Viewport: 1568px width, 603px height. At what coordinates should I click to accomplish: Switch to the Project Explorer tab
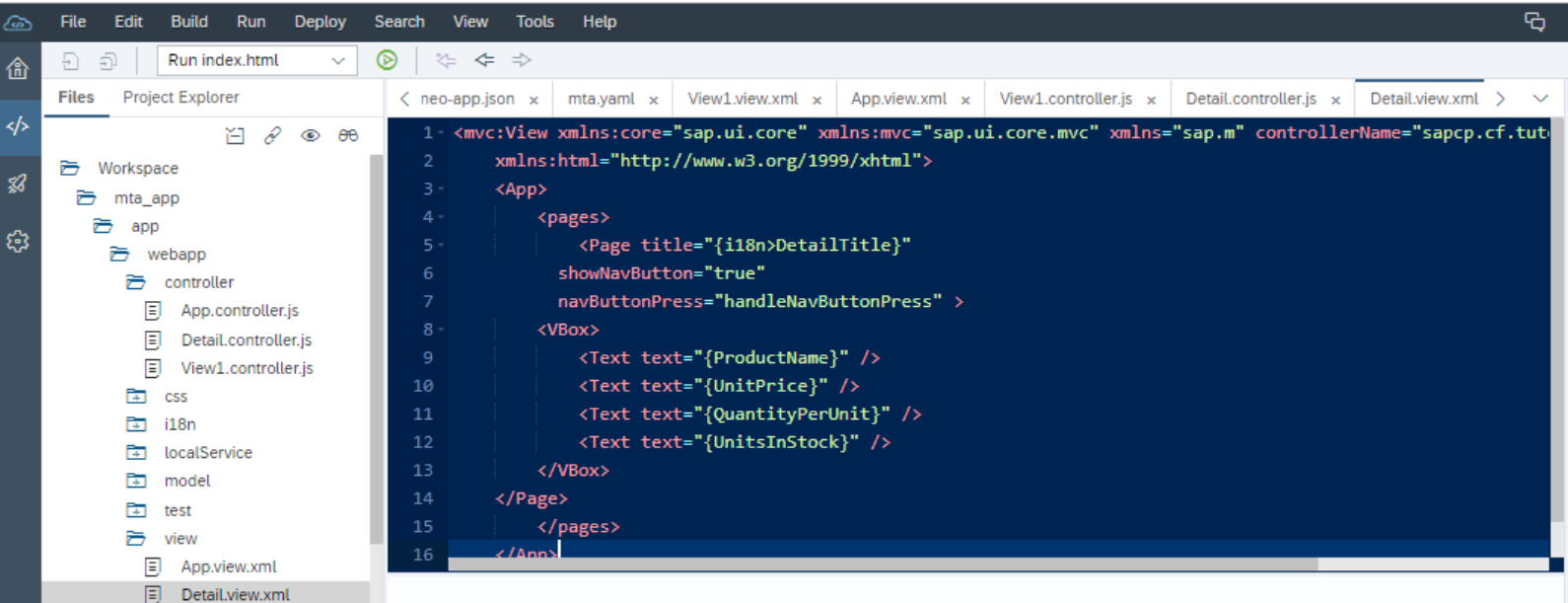point(180,97)
